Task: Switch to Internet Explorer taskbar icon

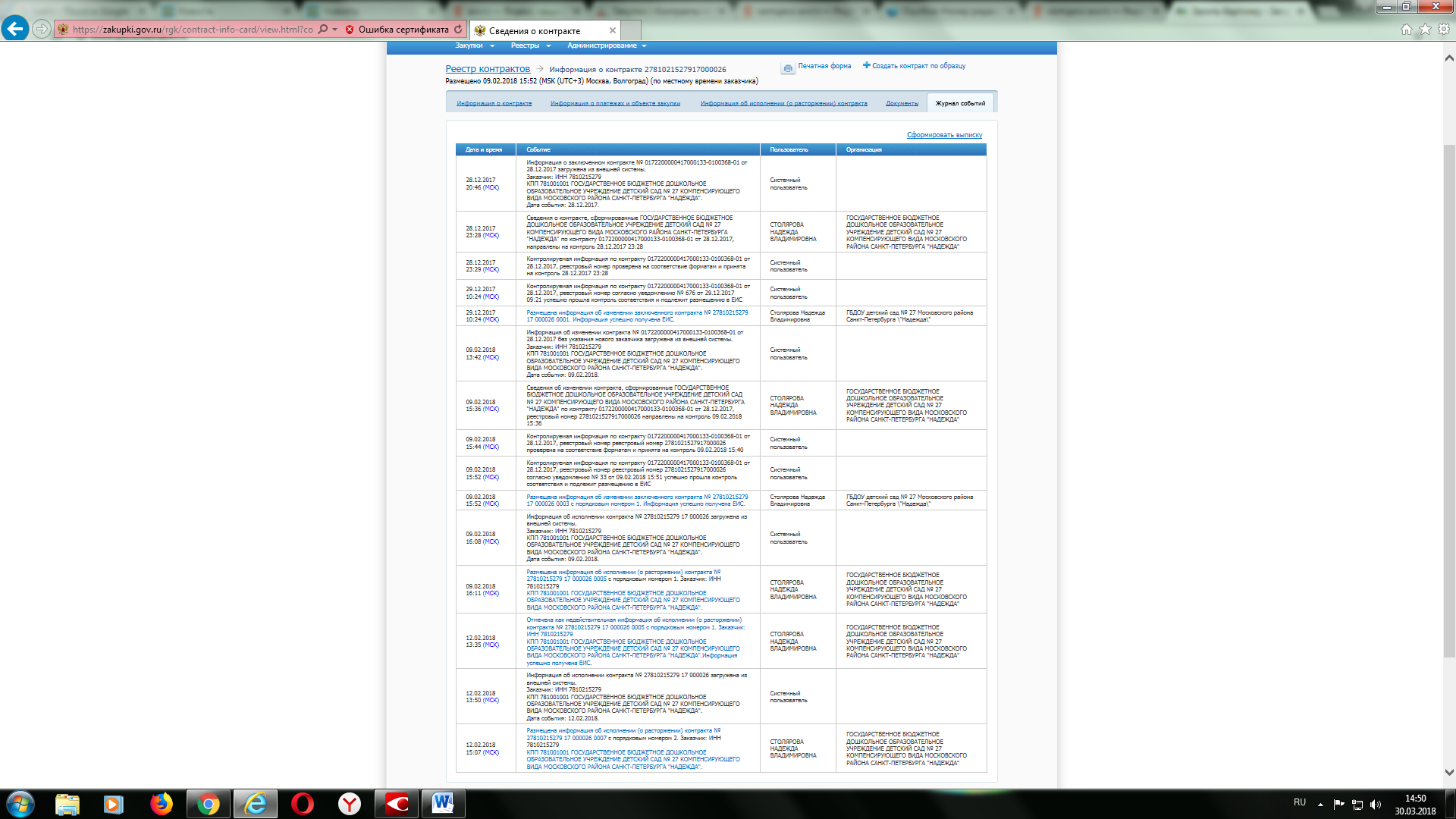Action: (256, 804)
